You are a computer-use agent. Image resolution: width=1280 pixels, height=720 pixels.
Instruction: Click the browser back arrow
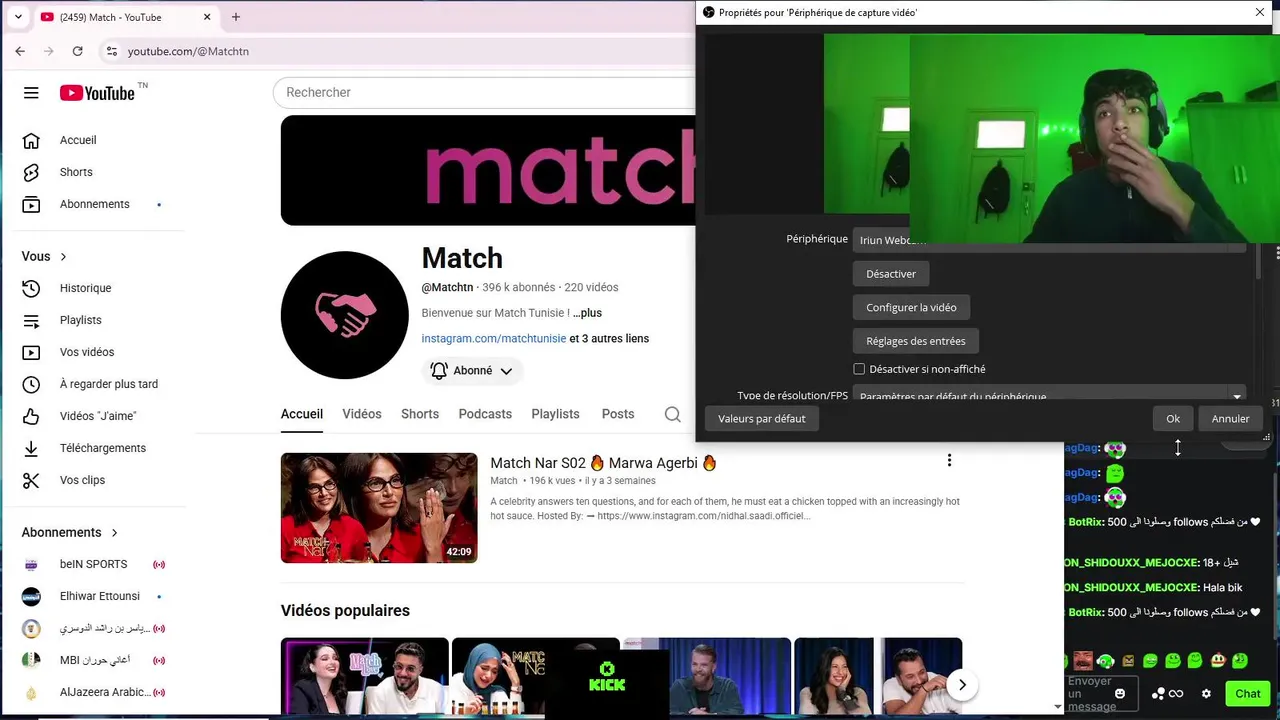(x=20, y=51)
